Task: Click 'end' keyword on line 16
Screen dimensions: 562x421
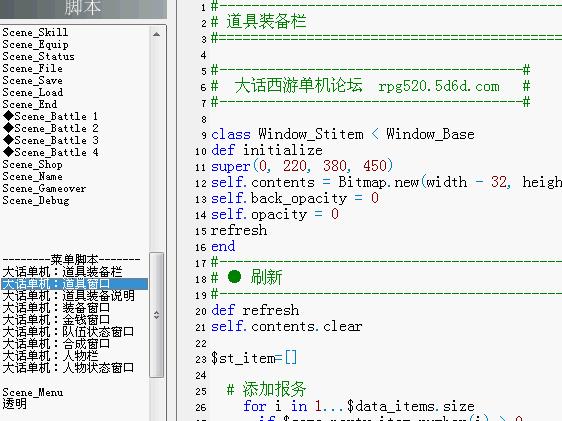Action: point(223,247)
